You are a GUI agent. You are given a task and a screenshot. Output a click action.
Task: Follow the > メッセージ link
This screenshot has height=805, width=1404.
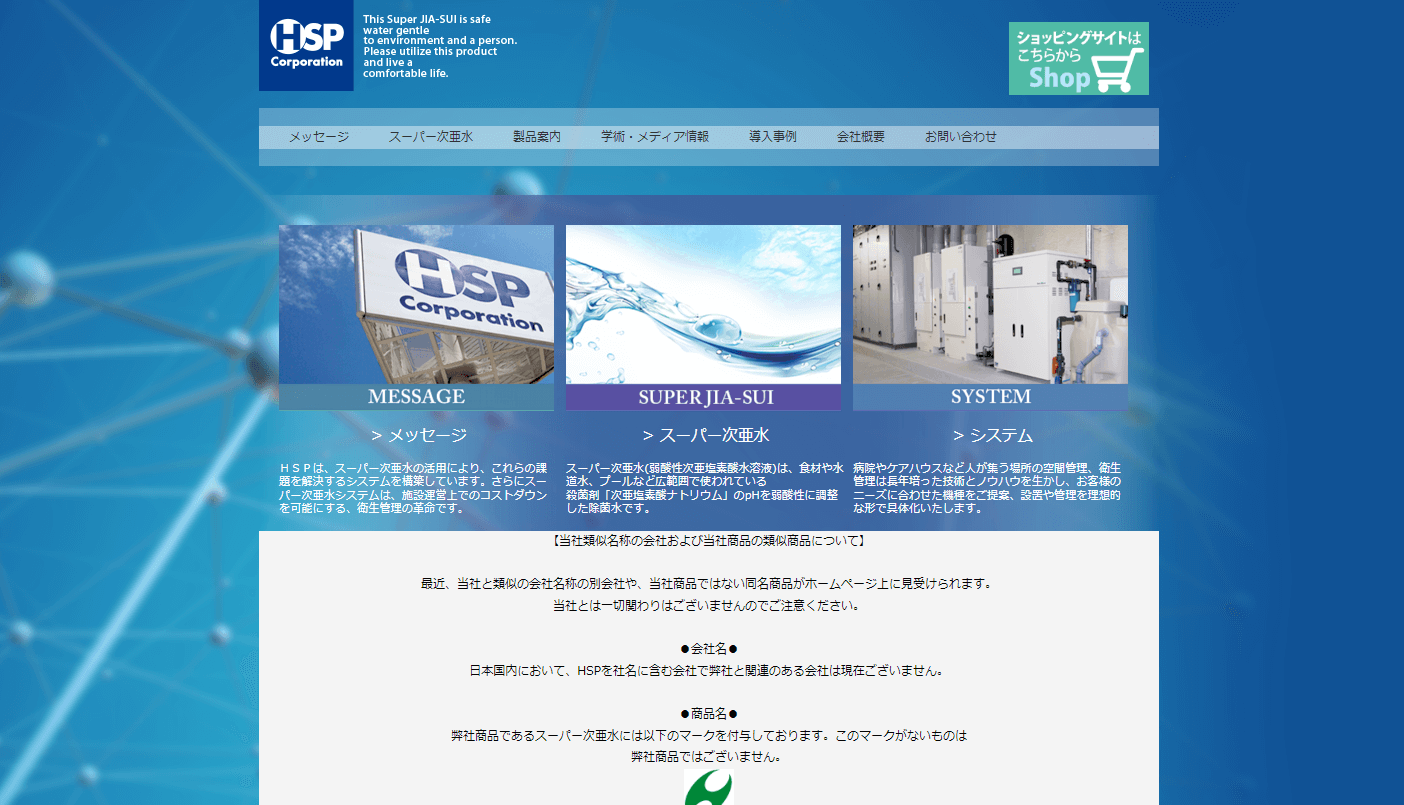tap(419, 435)
